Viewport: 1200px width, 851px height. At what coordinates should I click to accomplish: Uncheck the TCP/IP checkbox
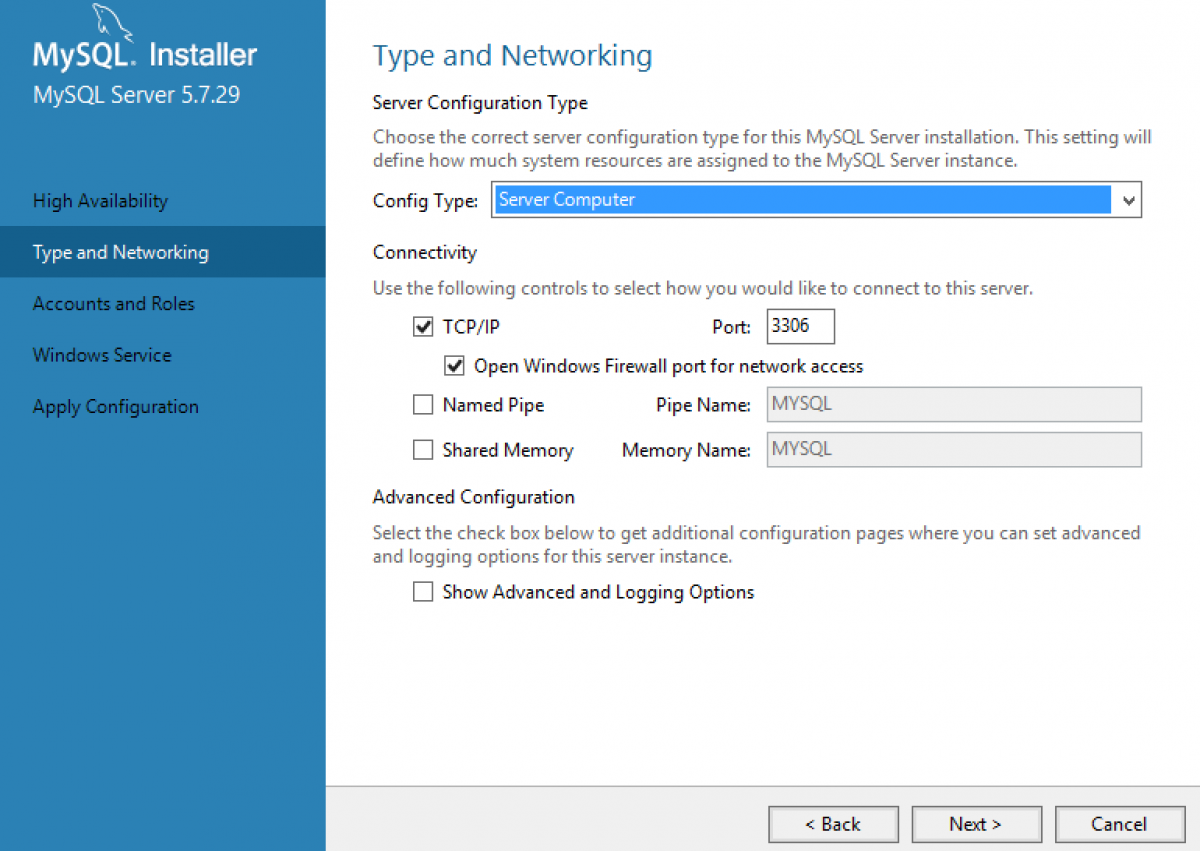pos(423,326)
